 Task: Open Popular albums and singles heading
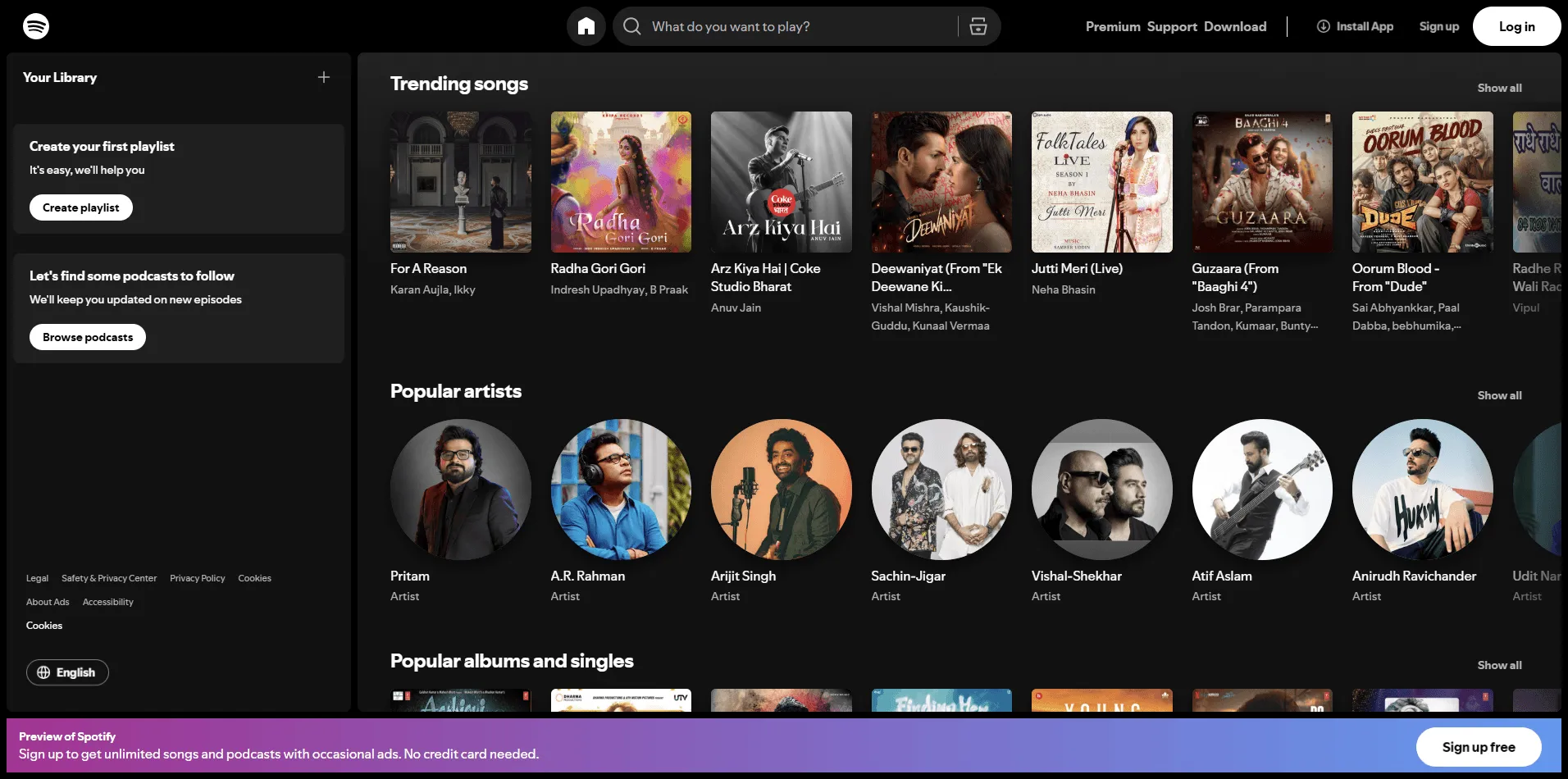click(512, 661)
